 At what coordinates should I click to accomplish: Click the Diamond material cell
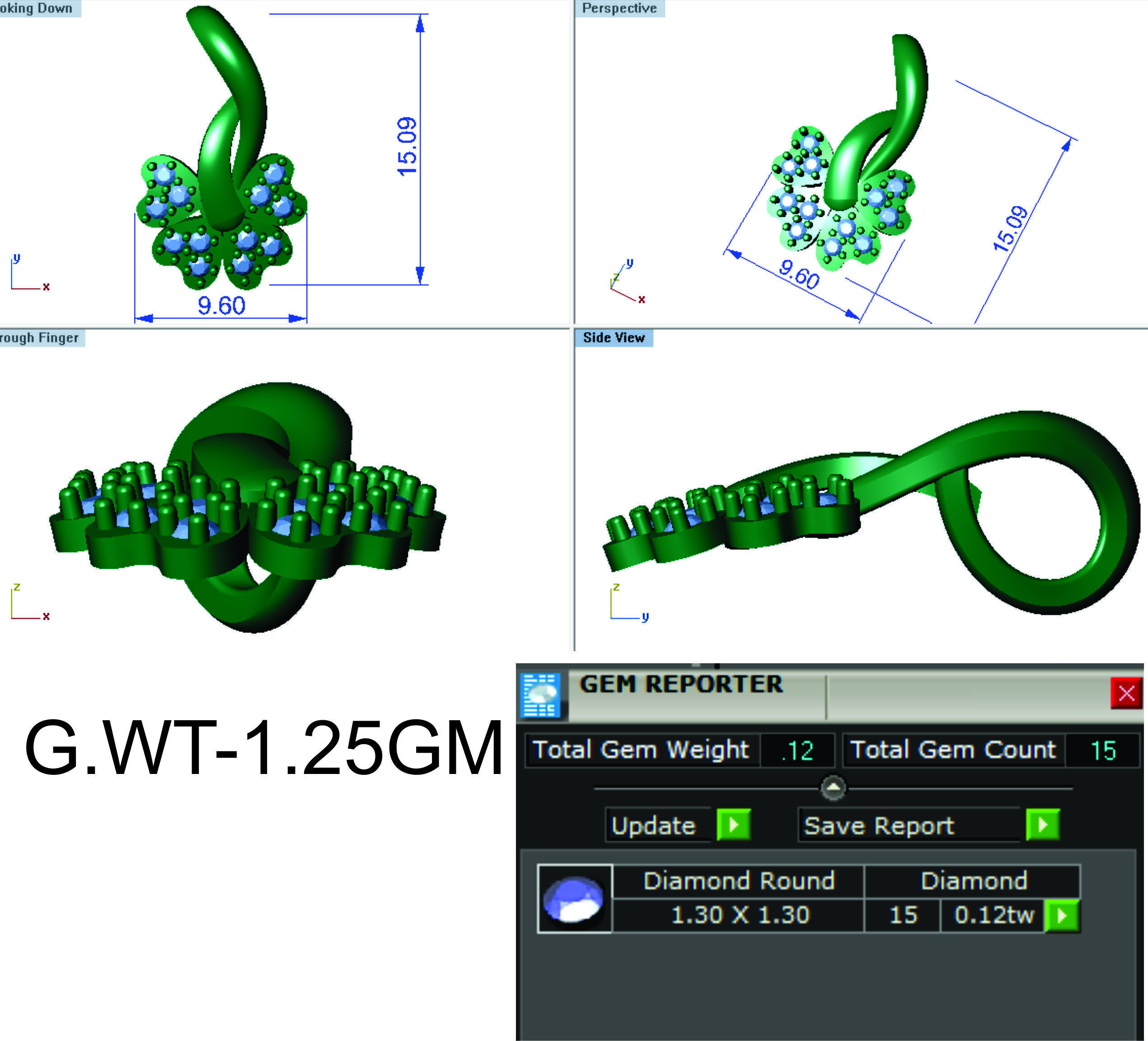coord(973,881)
